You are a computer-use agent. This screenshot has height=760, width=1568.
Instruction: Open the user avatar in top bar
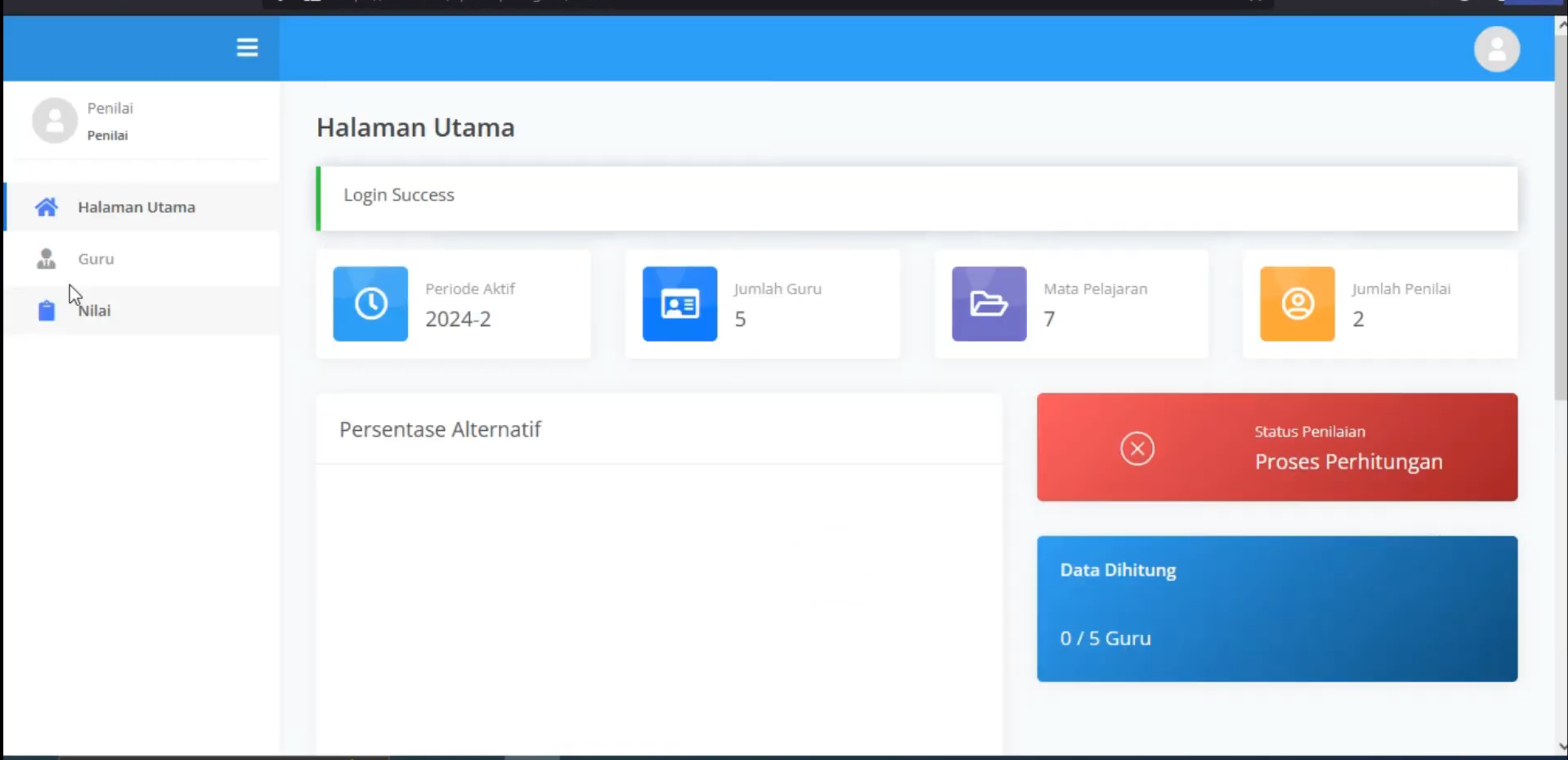tap(1496, 49)
